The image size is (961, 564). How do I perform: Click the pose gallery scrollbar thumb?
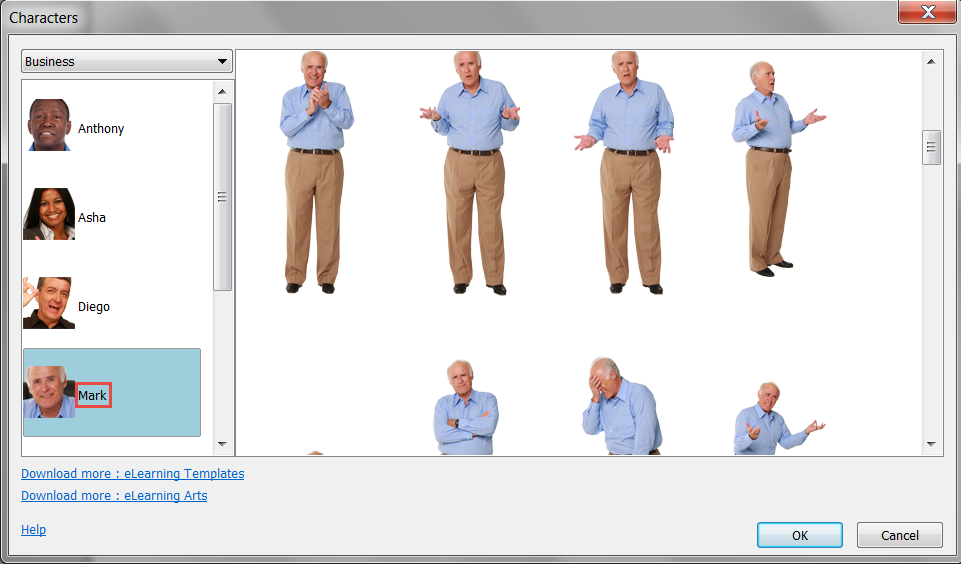[x=932, y=147]
